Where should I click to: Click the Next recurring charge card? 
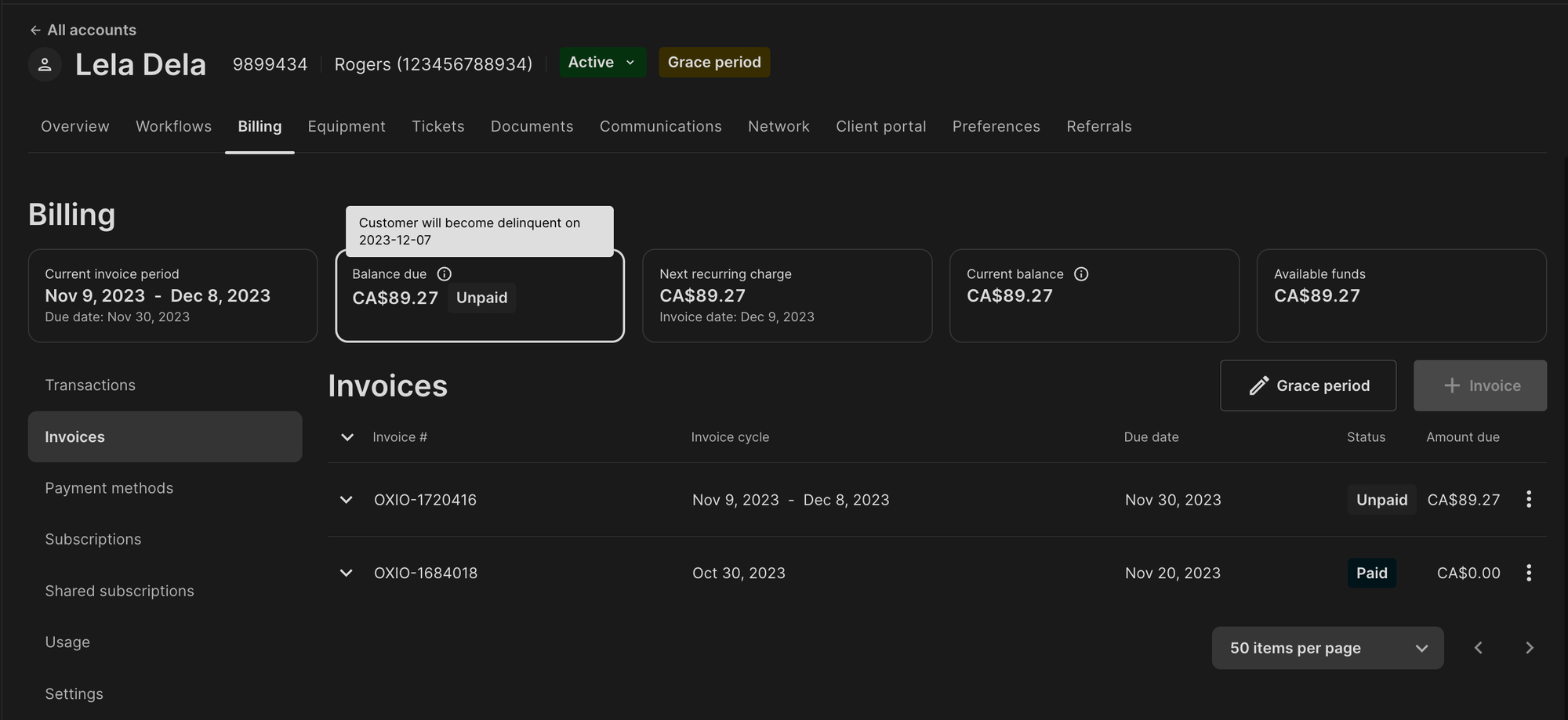click(787, 295)
